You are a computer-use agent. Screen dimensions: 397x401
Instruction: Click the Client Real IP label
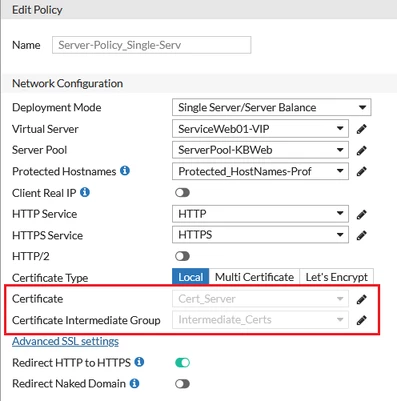coord(44,193)
